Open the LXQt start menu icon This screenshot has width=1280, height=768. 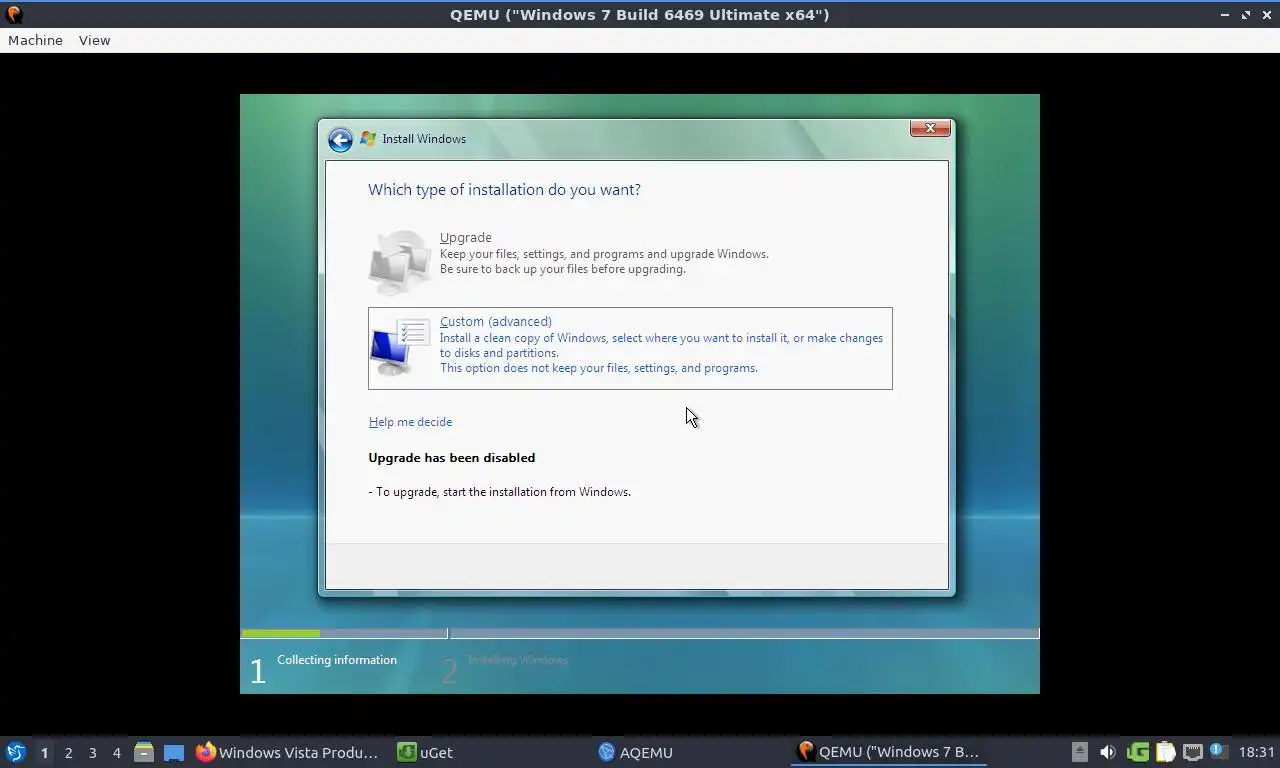tap(16, 752)
